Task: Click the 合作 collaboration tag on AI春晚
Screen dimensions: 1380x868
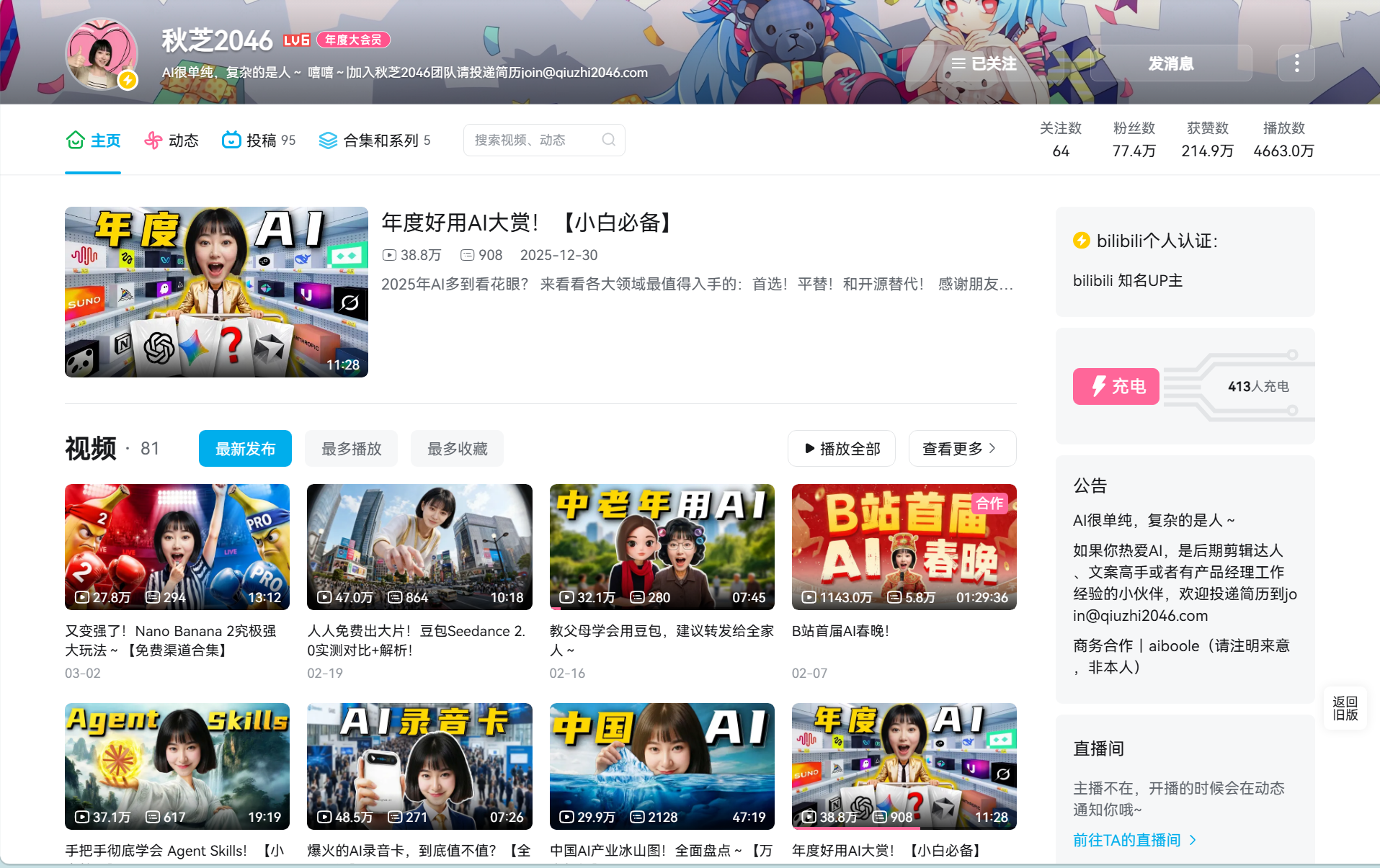Action: [x=989, y=504]
